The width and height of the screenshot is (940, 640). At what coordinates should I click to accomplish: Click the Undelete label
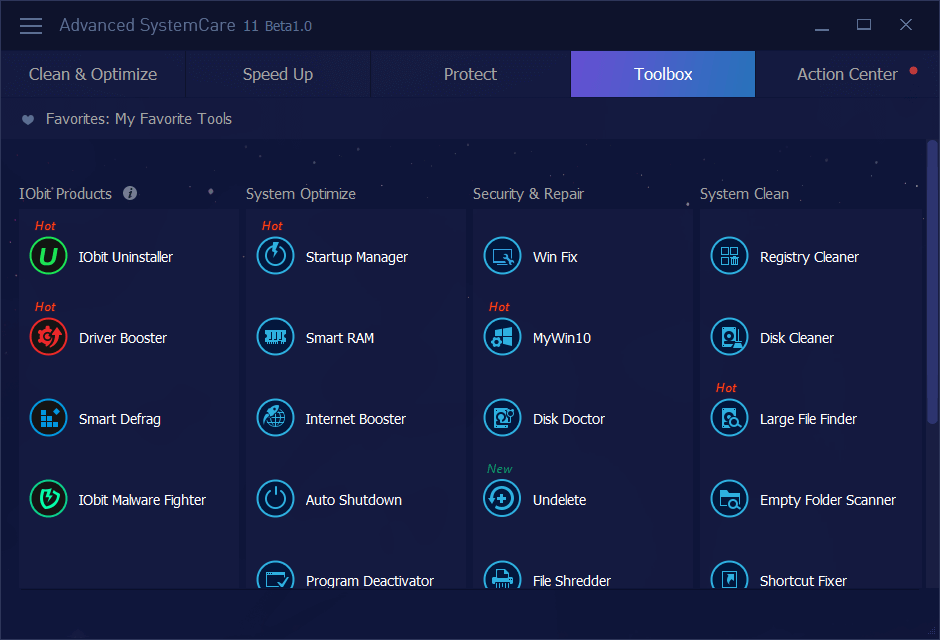[559, 500]
